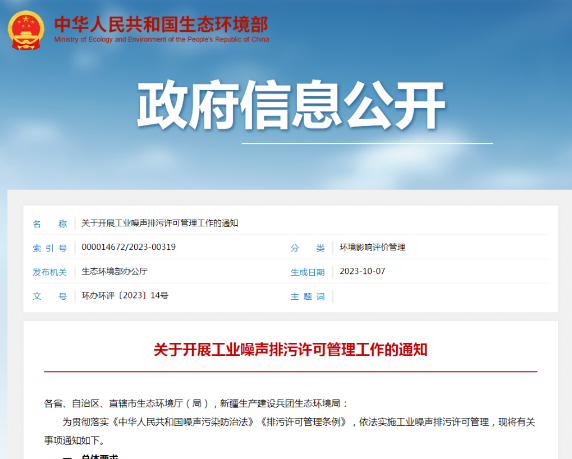Click the 政府信息公开 banner heading
Image resolution: width=572 pixels, height=459 pixels.
point(291,105)
